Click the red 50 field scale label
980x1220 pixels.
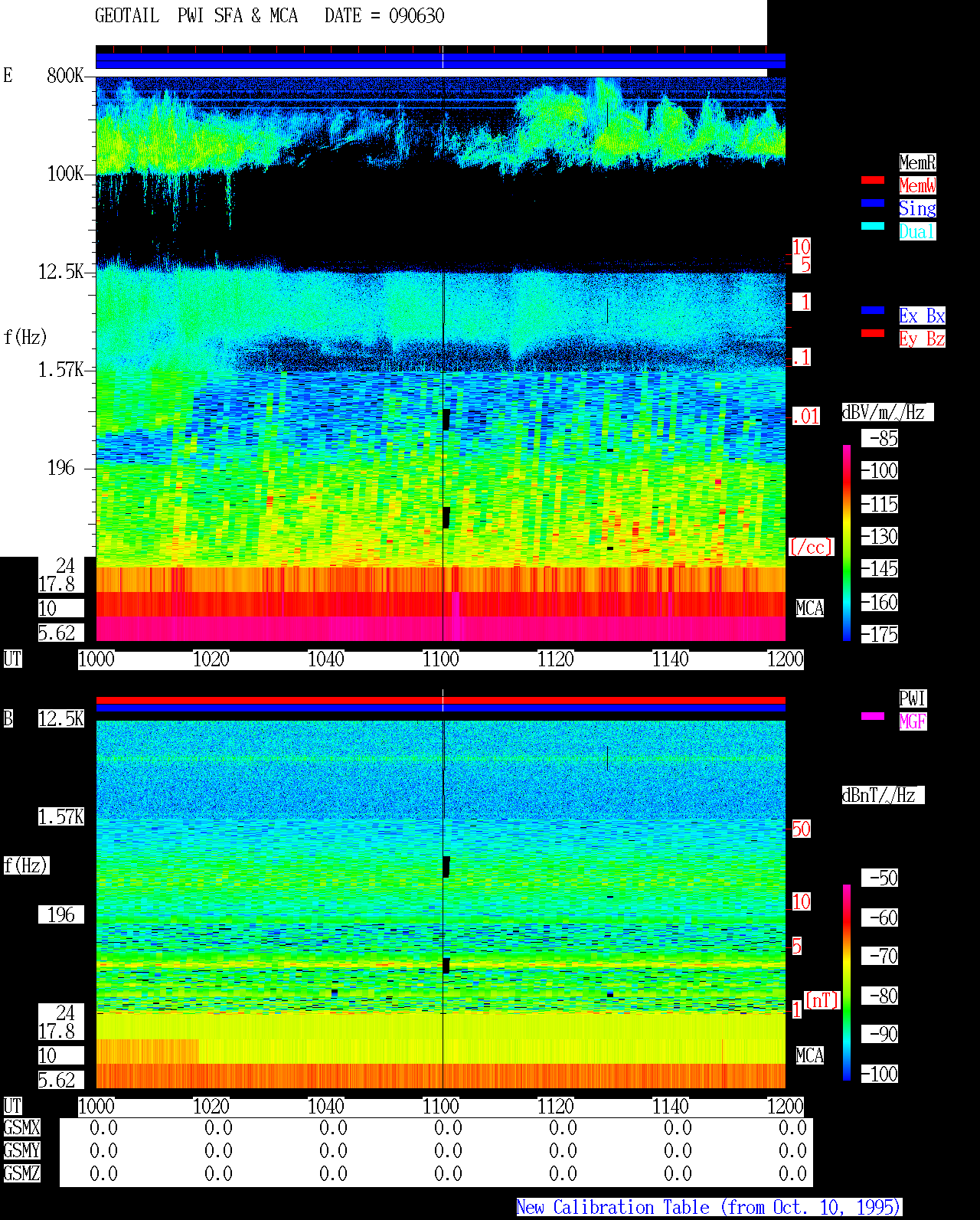801,829
